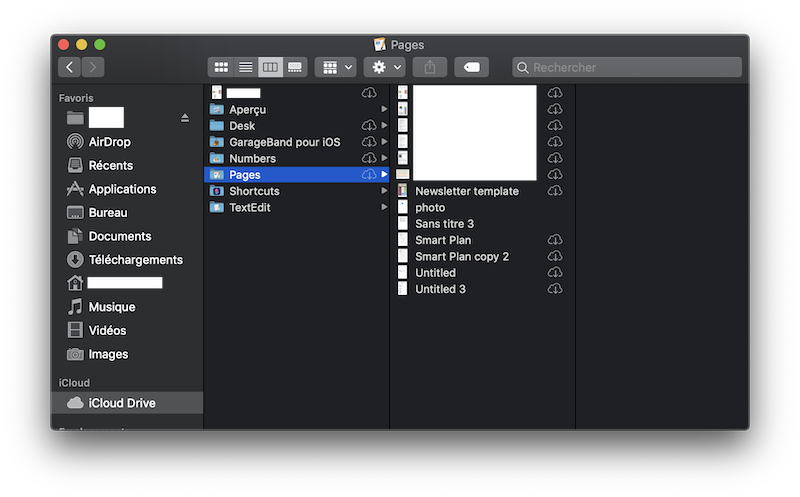The height and width of the screenshot is (497, 800).
Task: Click the Edit Tags button
Action: pos(471,67)
